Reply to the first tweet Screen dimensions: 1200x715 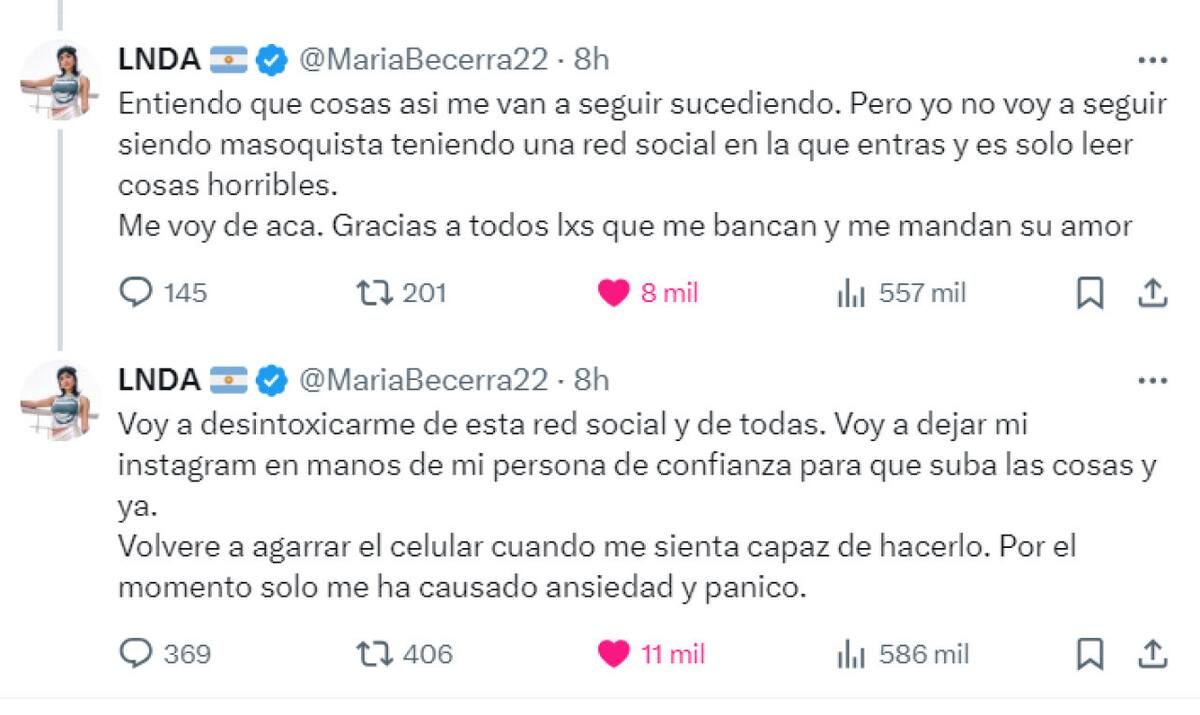(137, 293)
